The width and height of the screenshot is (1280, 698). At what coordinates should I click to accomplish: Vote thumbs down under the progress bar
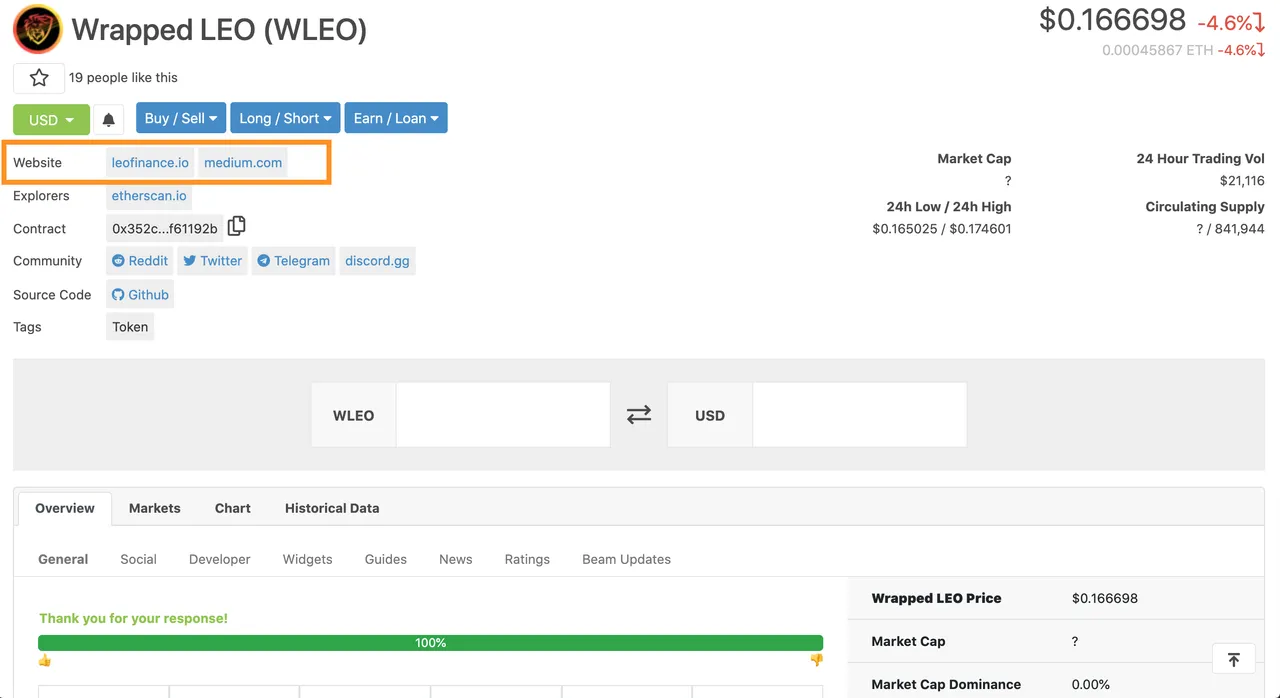(x=817, y=660)
